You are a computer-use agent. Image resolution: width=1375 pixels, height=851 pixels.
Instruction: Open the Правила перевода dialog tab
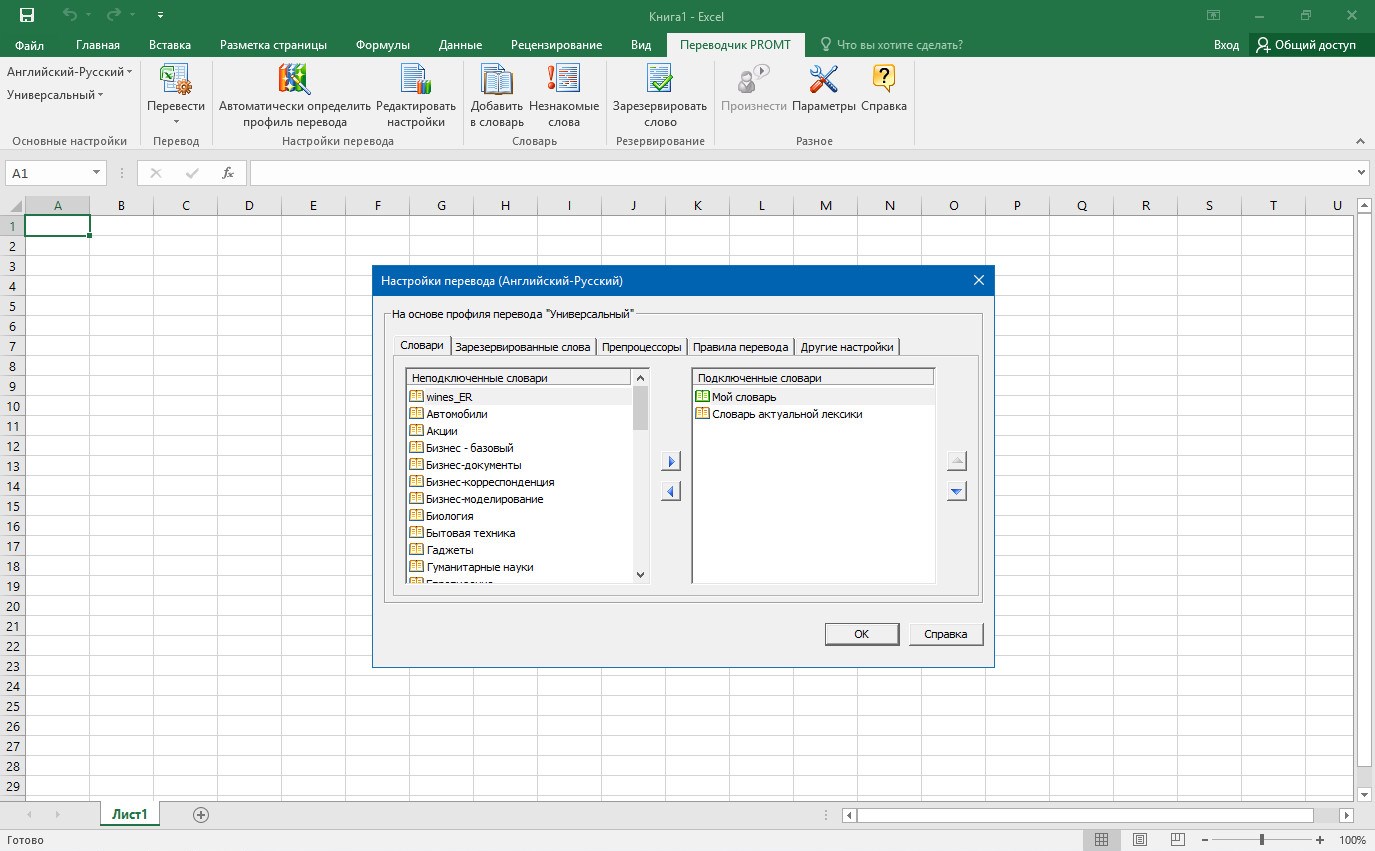tap(741, 347)
